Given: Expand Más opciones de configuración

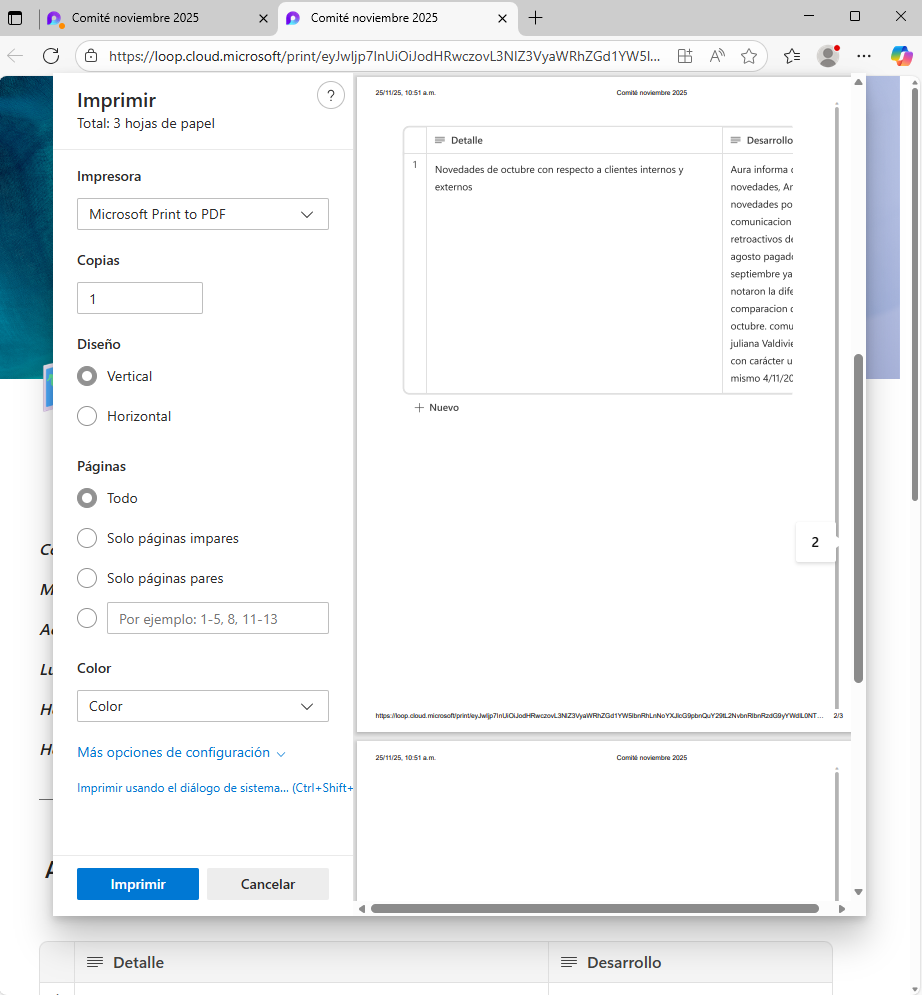Looking at the screenshot, I should [181, 753].
